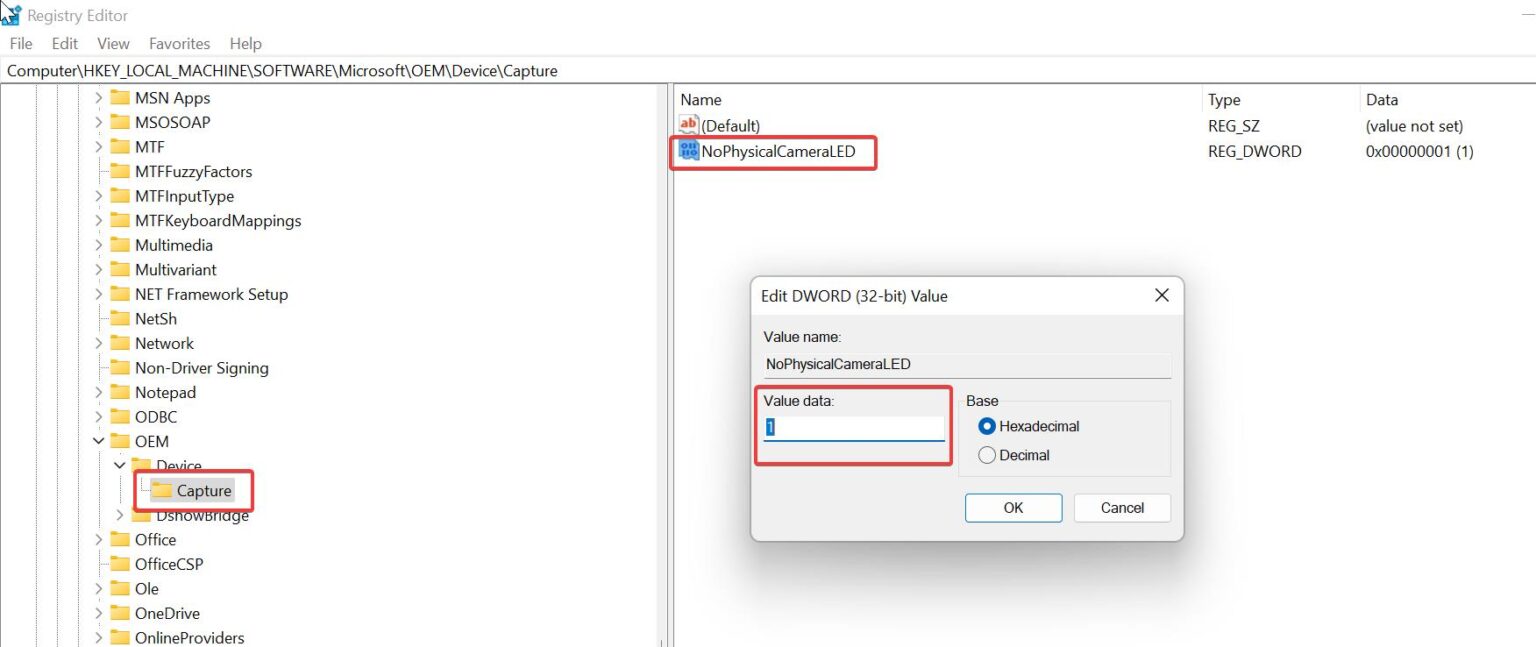Switch the base to Decimal

point(987,454)
